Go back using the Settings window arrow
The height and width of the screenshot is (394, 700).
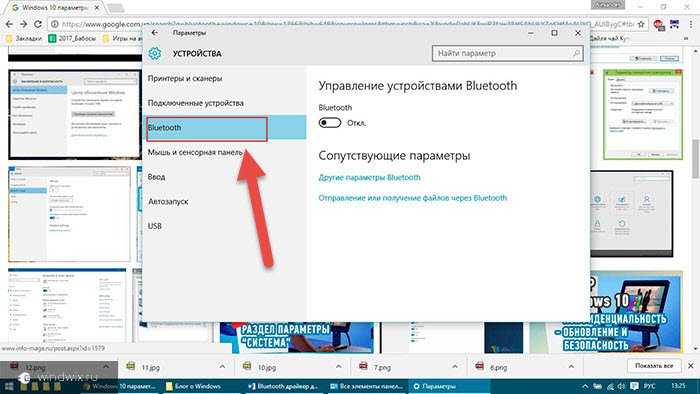[154, 33]
